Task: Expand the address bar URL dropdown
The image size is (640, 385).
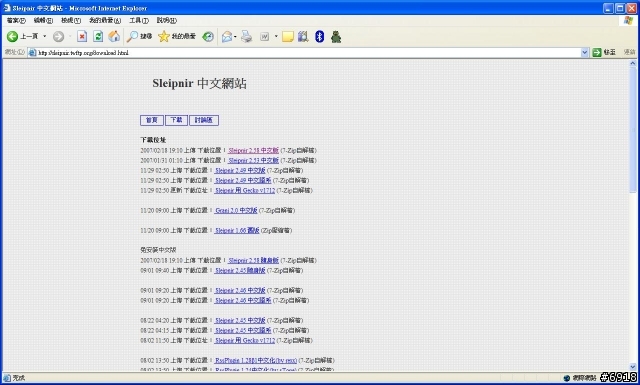Action: click(x=584, y=52)
